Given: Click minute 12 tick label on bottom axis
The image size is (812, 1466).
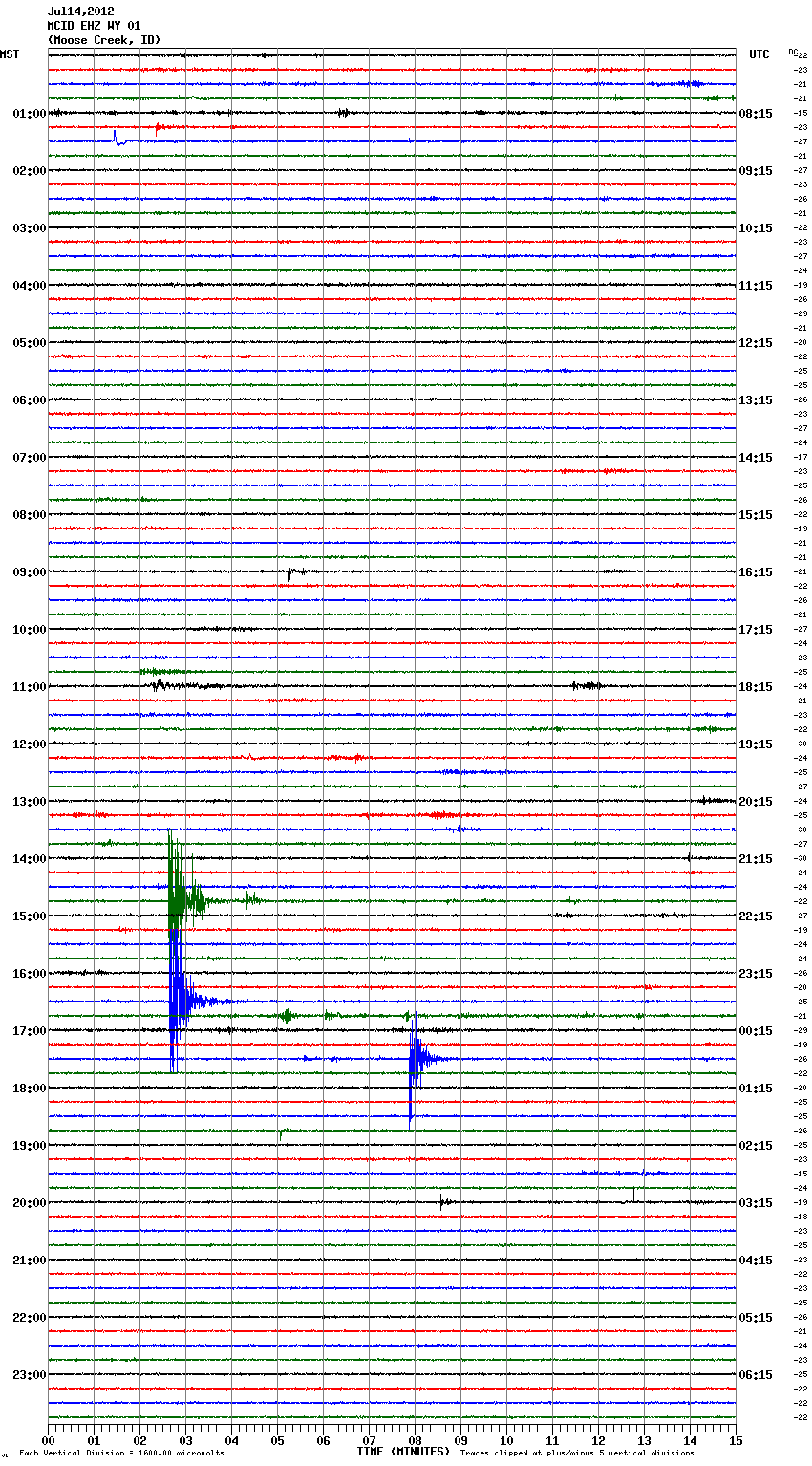Looking at the screenshot, I should click(x=598, y=1440).
